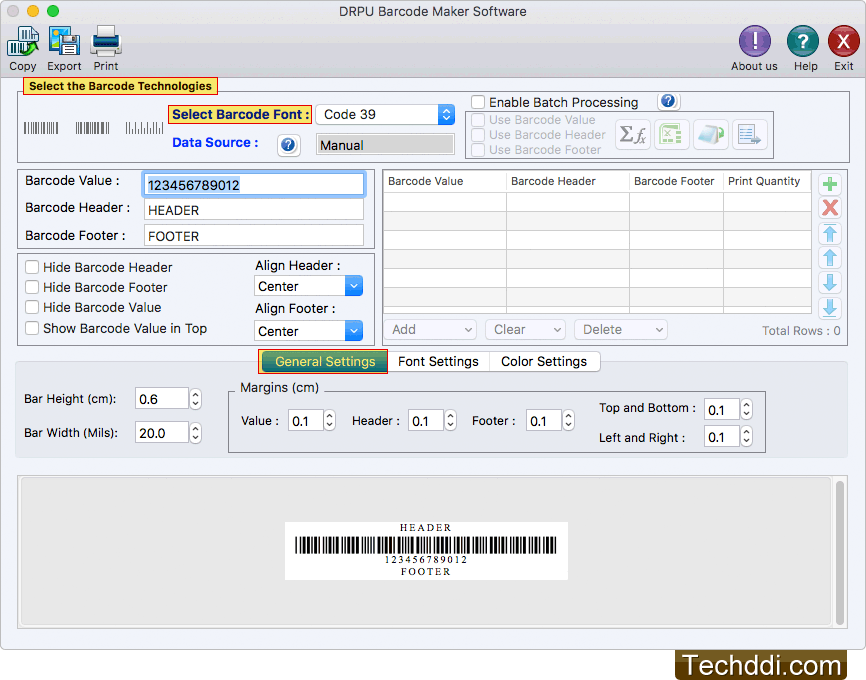
Task: Click the move row up arrow icon
Action: pyautogui.click(x=830, y=258)
